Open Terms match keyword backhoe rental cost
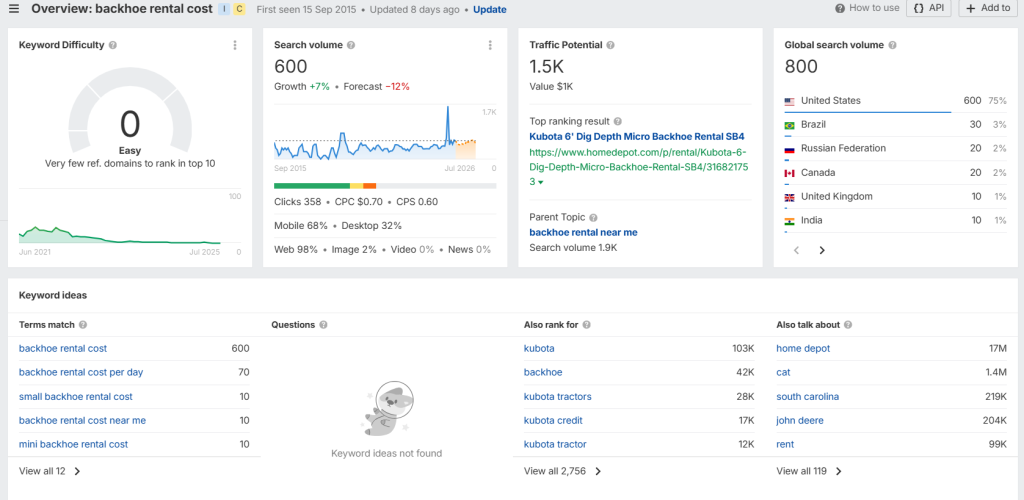Screen dimensions: 1024x500 (x=63, y=349)
